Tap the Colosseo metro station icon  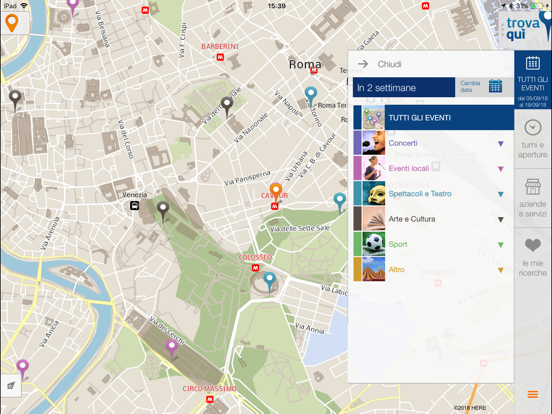(255, 268)
